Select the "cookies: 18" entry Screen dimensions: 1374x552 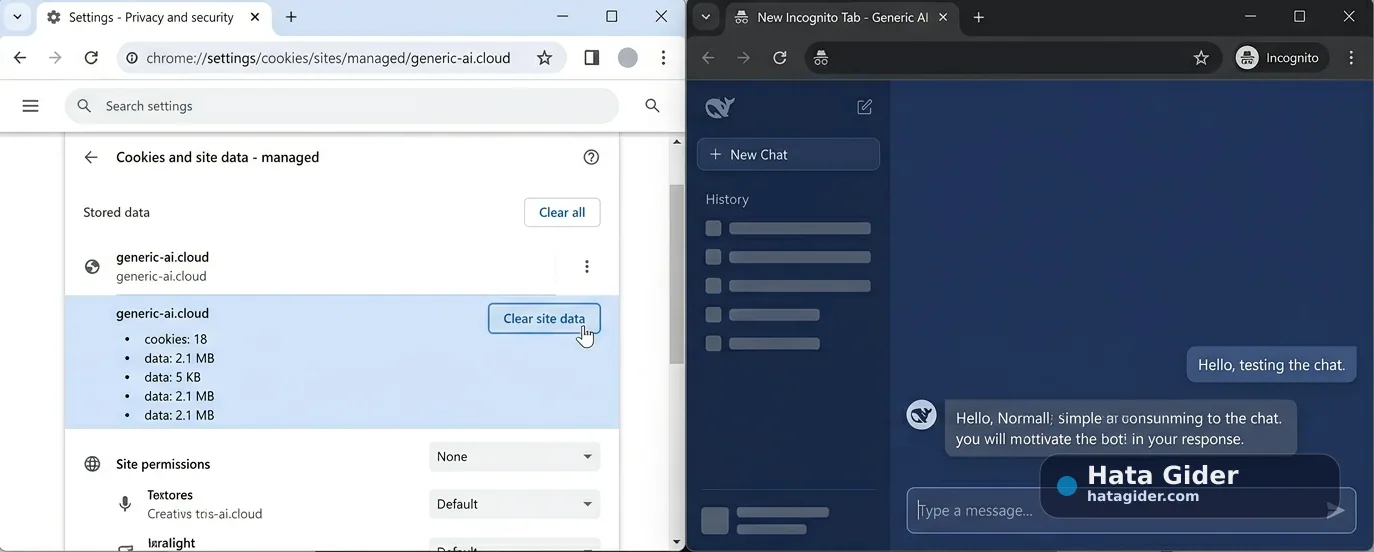[x=176, y=339]
